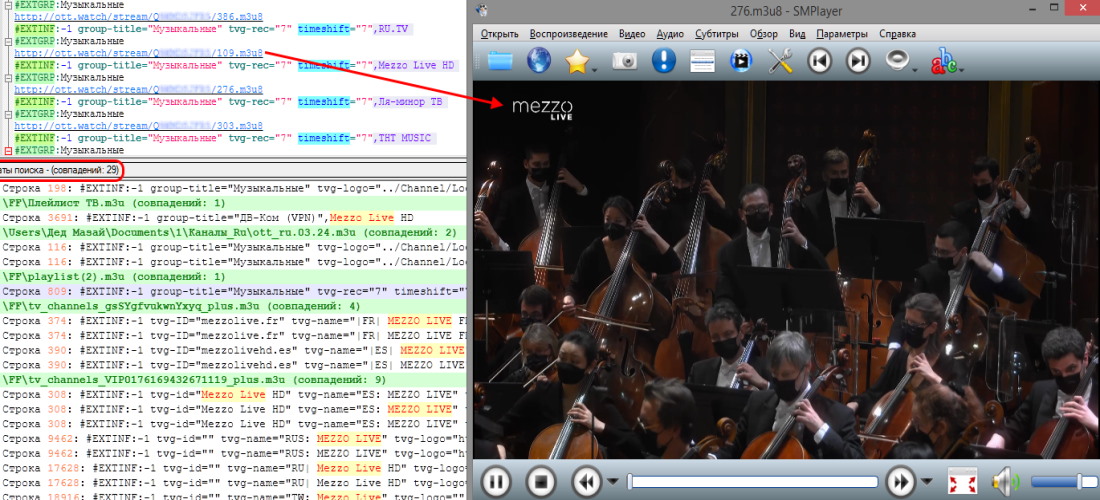Open the Открыть menu

pyautogui.click(x=499, y=34)
